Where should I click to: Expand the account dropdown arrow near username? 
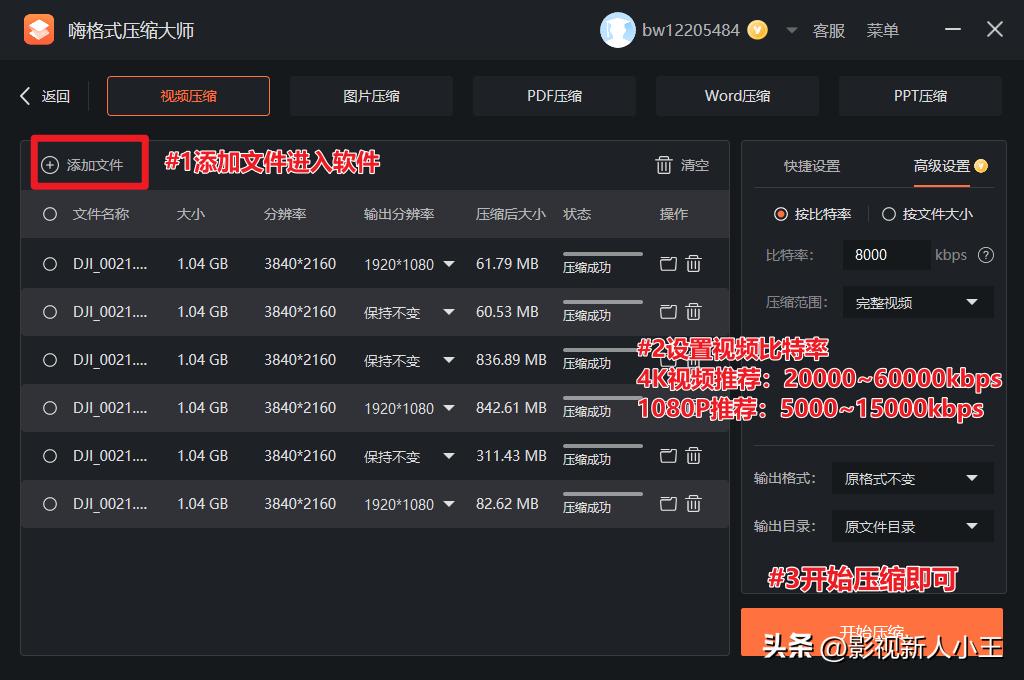(x=792, y=30)
